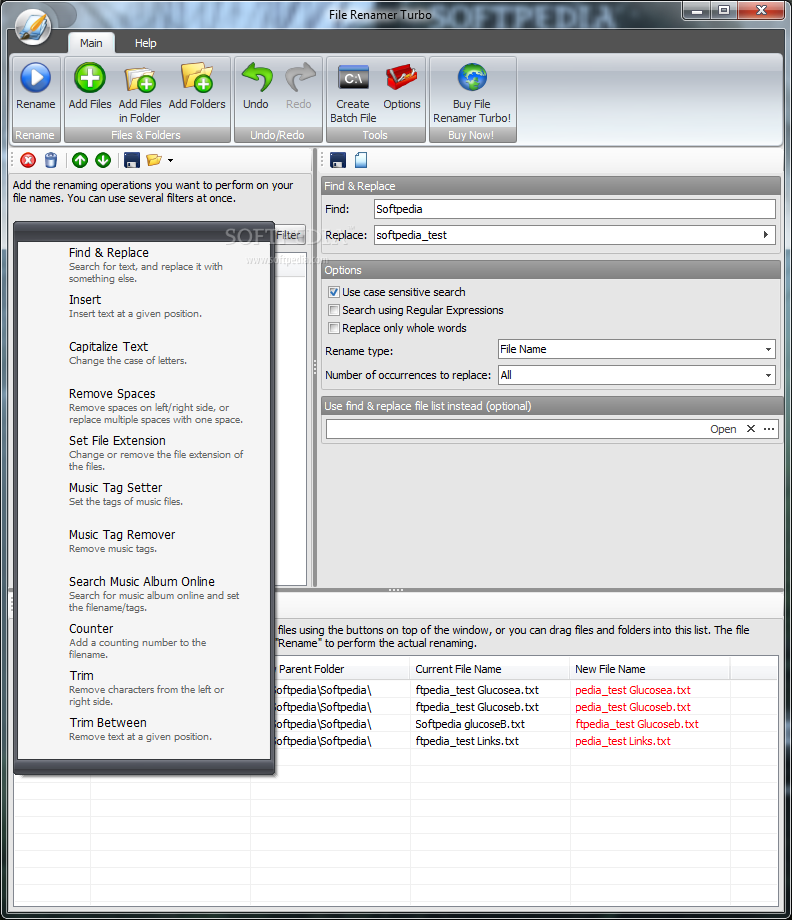
Task: Enable Search using Regular Expressions
Action: click(334, 310)
